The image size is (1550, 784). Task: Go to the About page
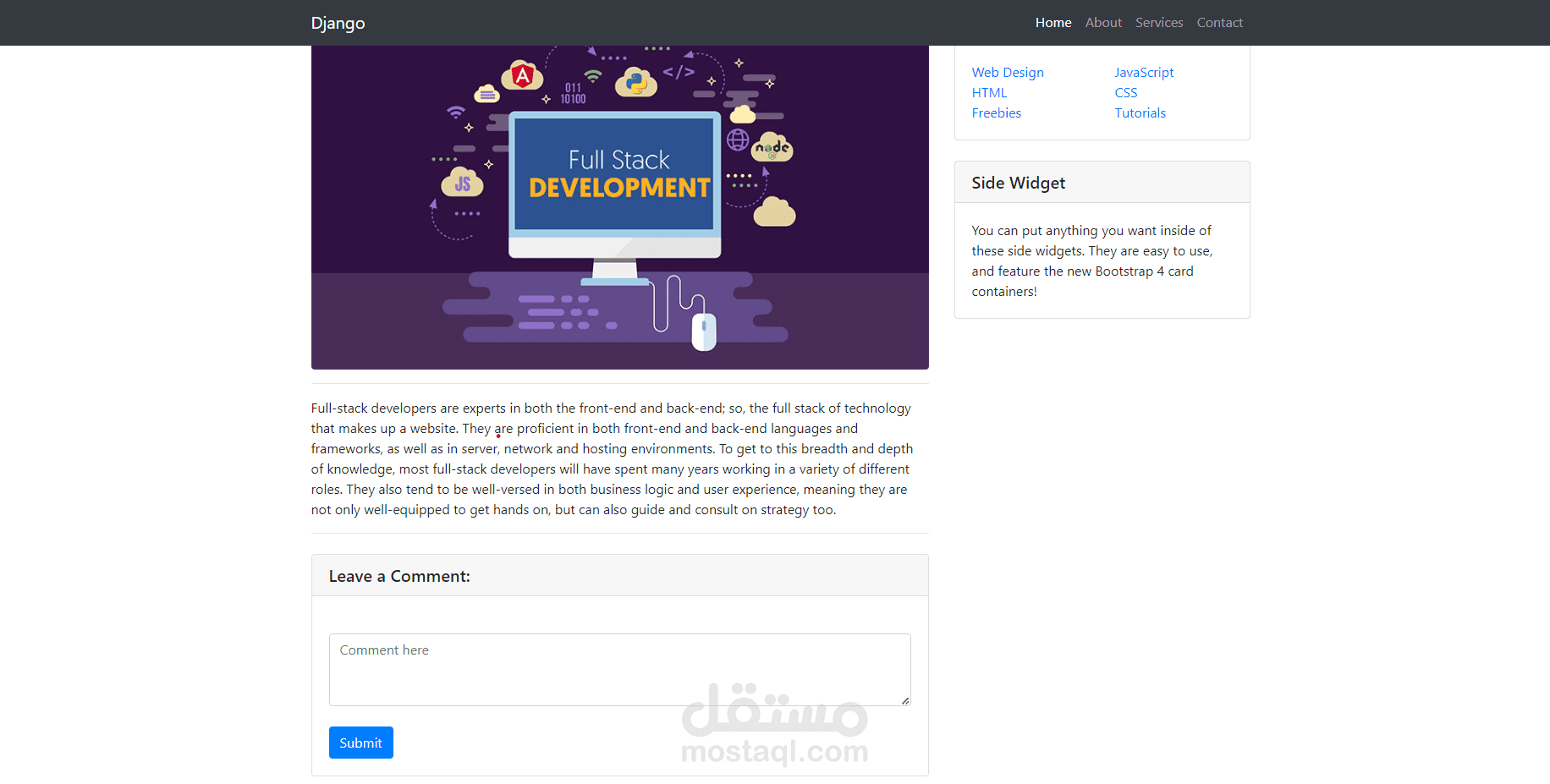pyautogui.click(x=1103, y=23)
